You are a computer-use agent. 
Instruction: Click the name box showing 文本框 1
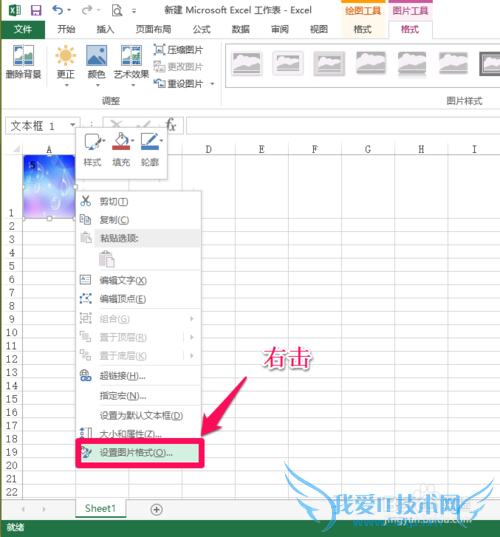tap(38, 126)
